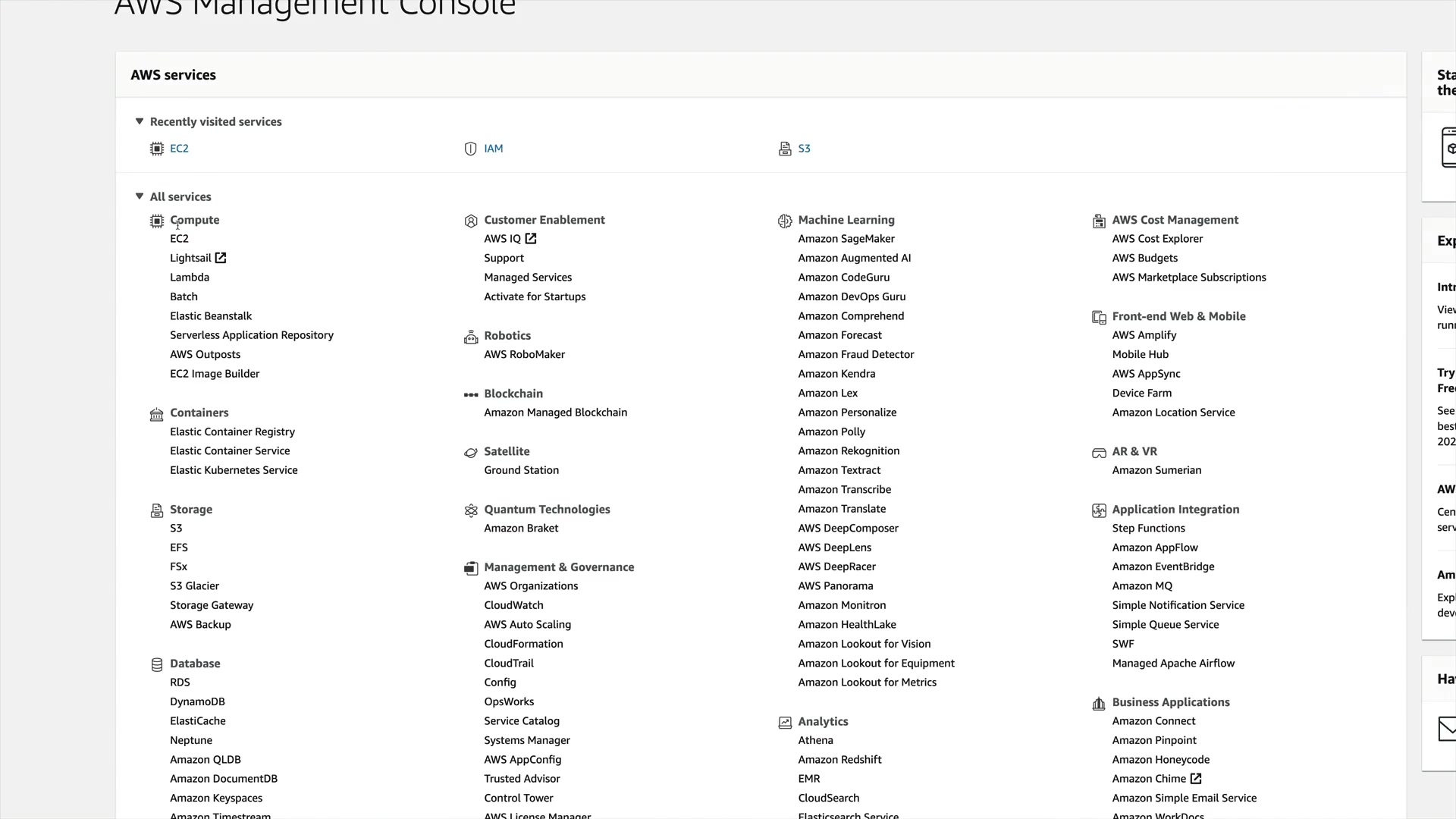Screen dimensions: 1456x819
Task: Go to CloudWatch under Management & Governance
Action: click(513, 605)
